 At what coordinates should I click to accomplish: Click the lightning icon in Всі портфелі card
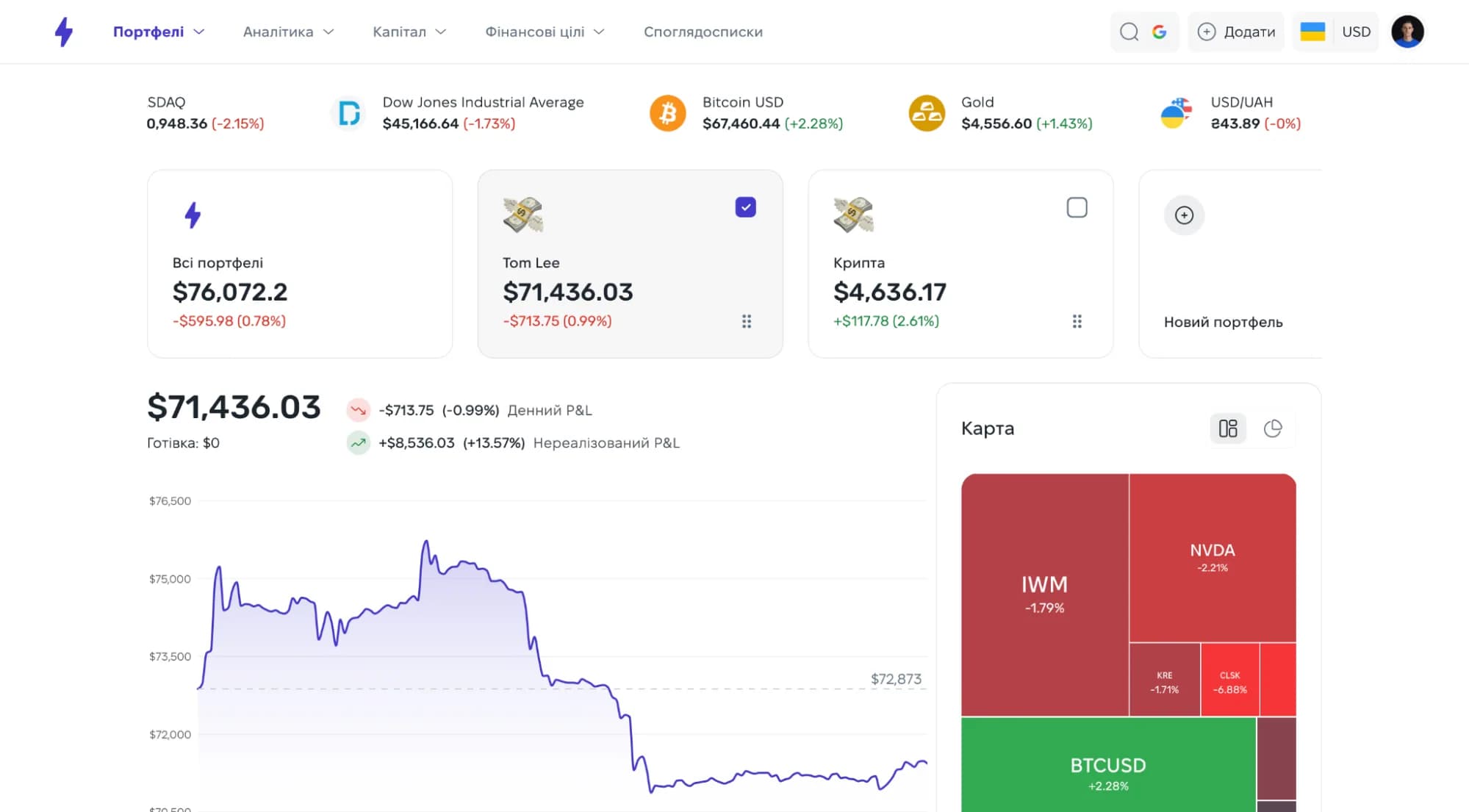pos(193,215)
